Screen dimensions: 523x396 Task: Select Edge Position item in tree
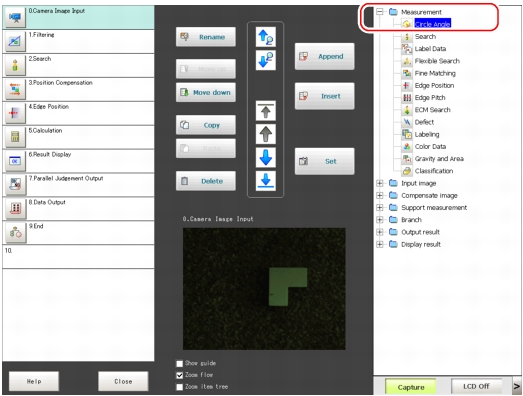pos(434,85)
